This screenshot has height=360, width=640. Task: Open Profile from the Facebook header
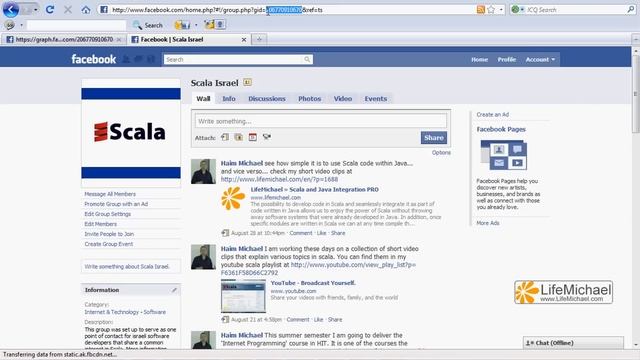click(x=507, y=60)
